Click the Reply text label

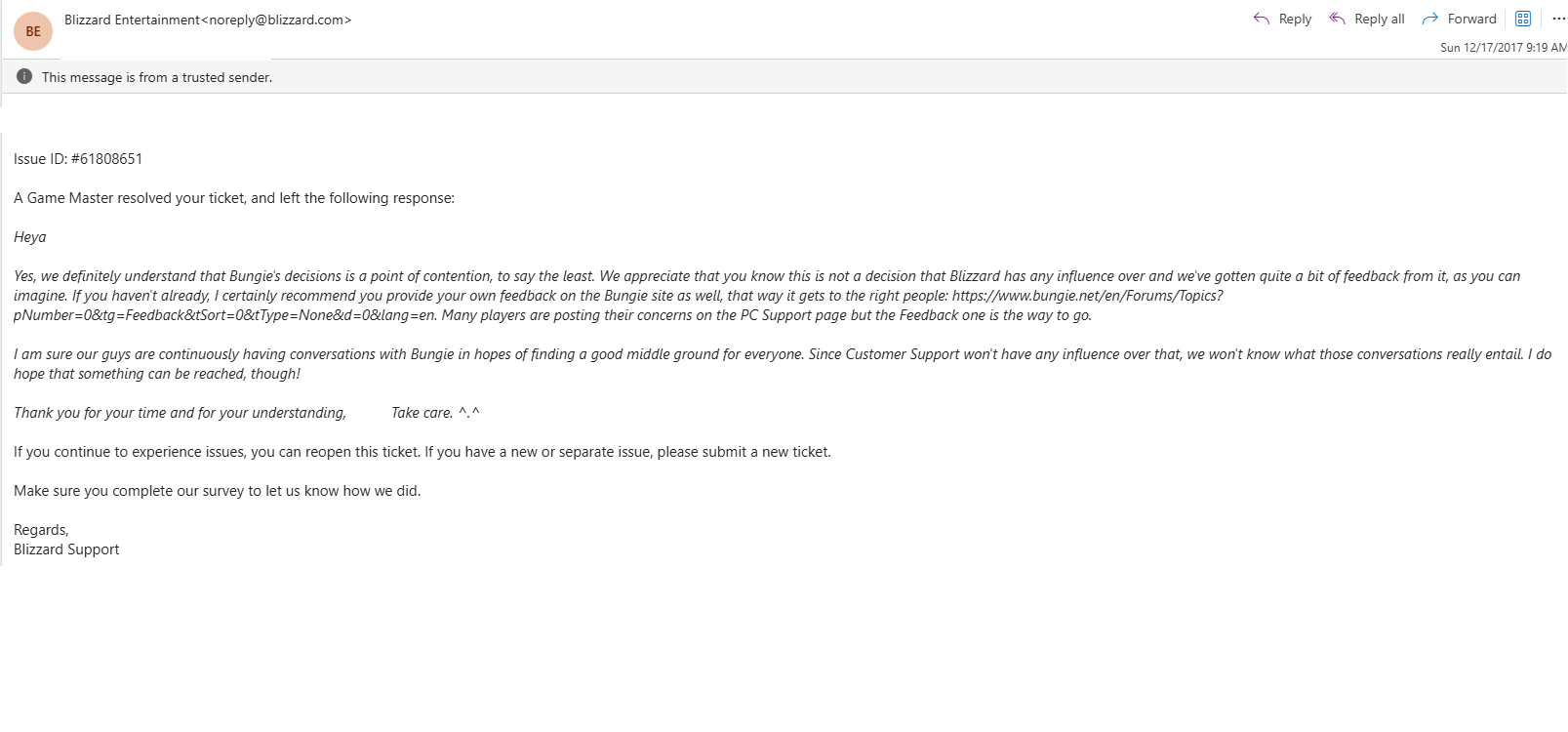click(1295, 19)
